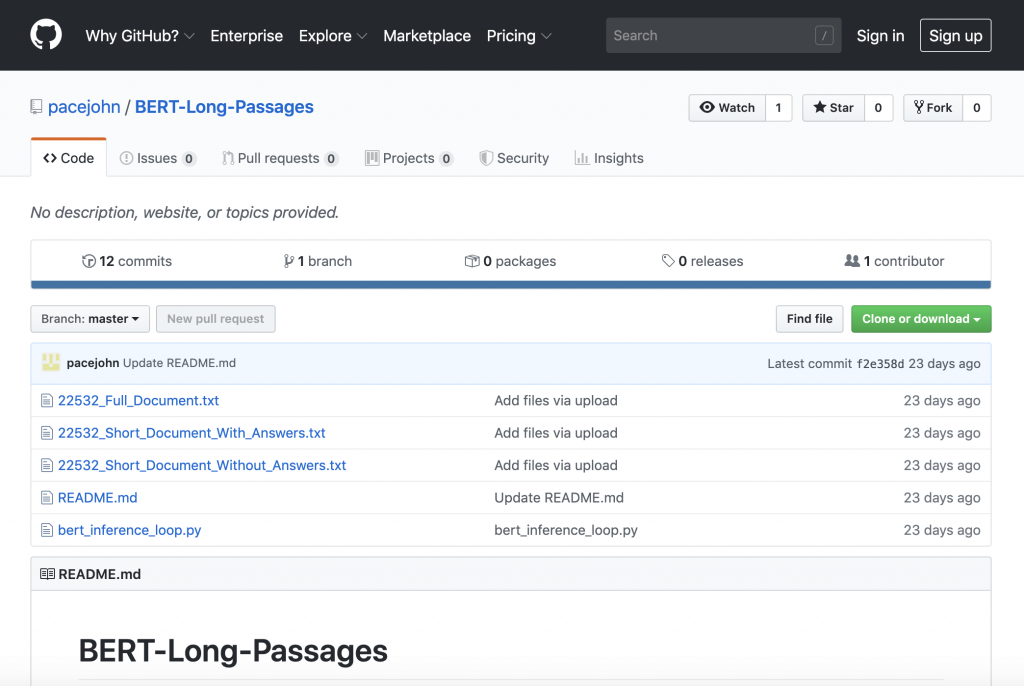1024x686 pixels.
Task: Expand the Explore menu
Action: coord(332,36)
